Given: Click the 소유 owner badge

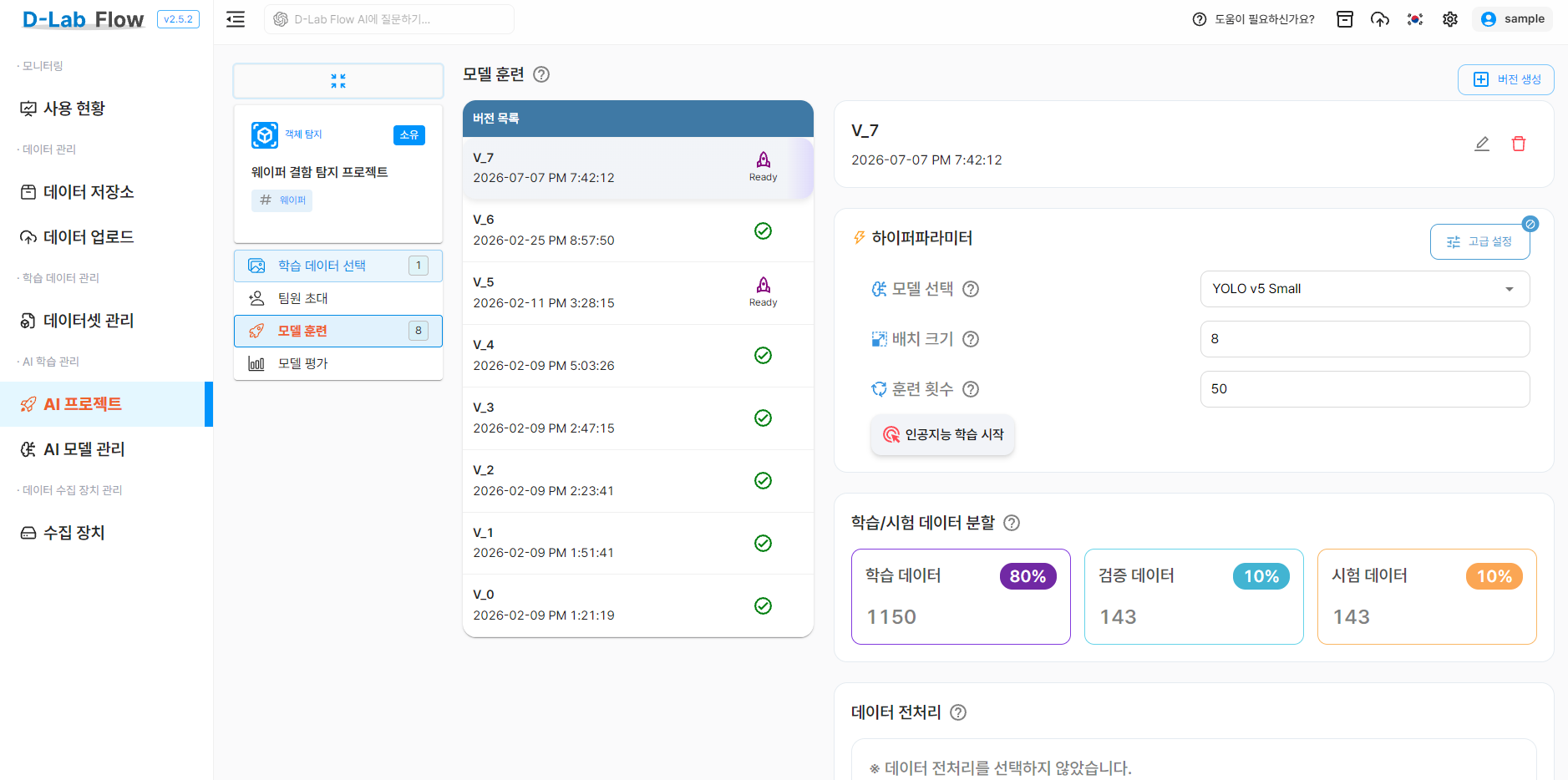Looking at the screenshot, I should coord(409,134).
